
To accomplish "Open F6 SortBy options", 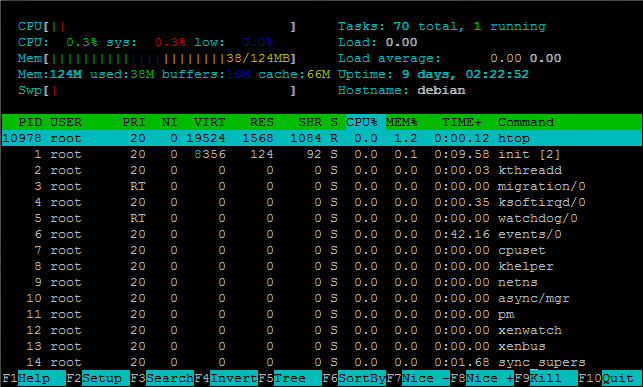I will point(354,378).
